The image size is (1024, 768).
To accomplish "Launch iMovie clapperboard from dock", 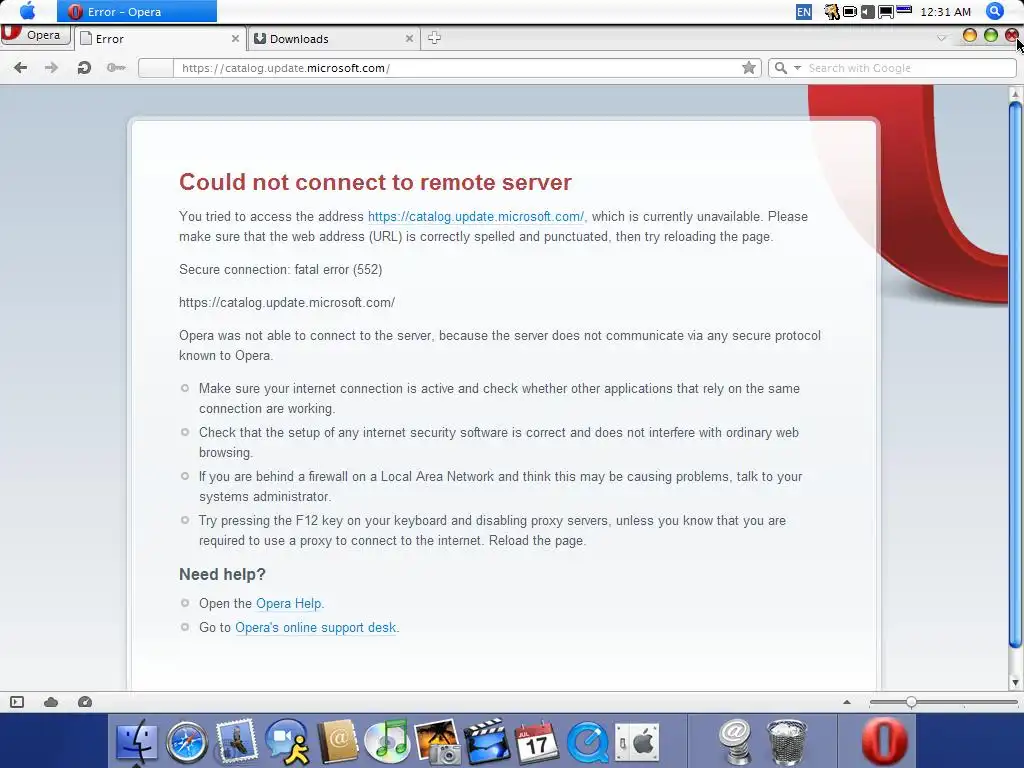I will [x=487, y=741].
